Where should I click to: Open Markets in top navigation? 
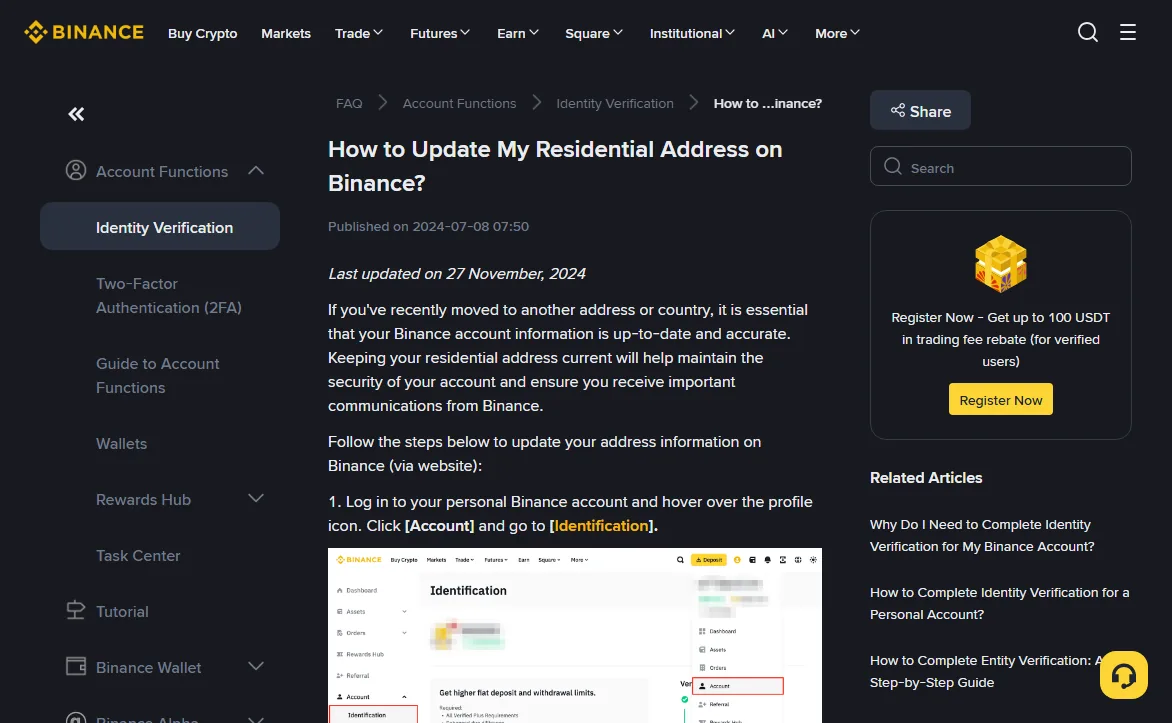point(286,34)
